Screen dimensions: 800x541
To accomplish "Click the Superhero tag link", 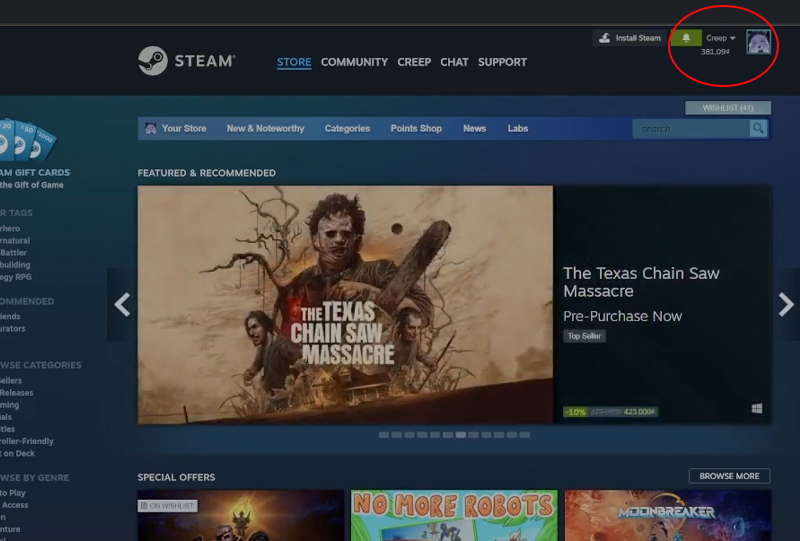I will pos(10,228).
